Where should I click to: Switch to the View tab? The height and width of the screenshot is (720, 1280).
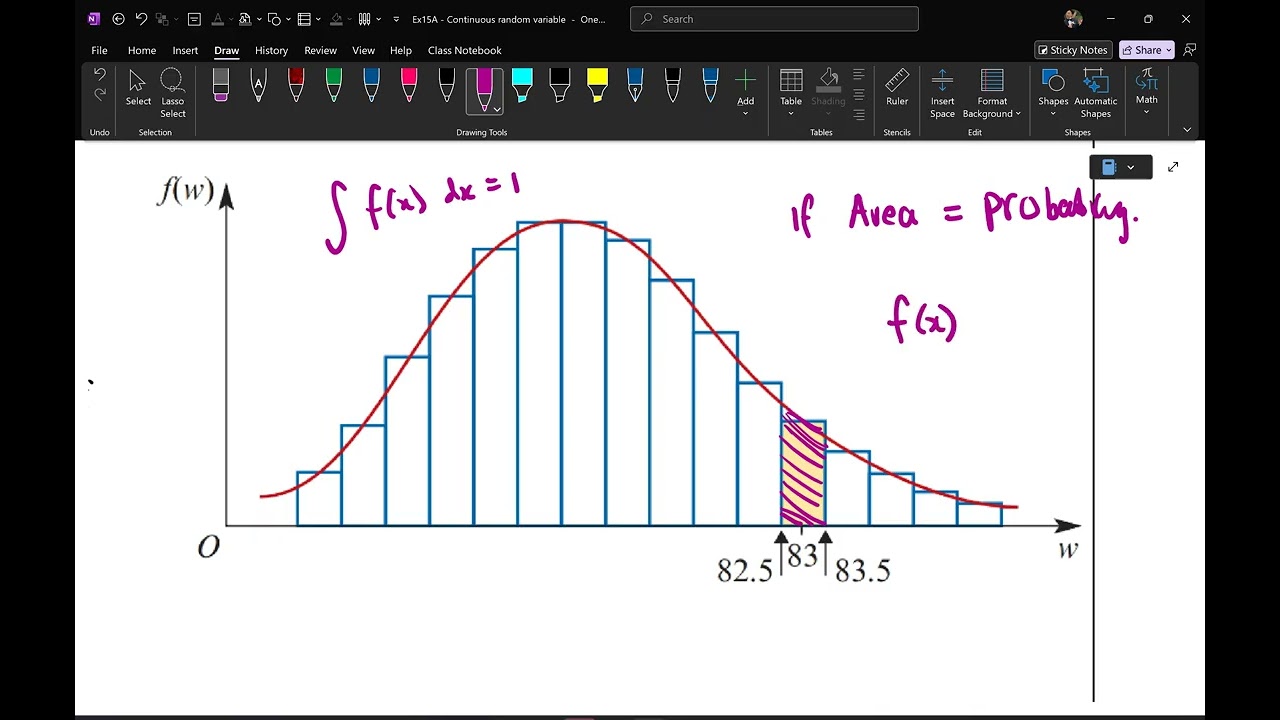pyautogui.click(x=363, y=50)
